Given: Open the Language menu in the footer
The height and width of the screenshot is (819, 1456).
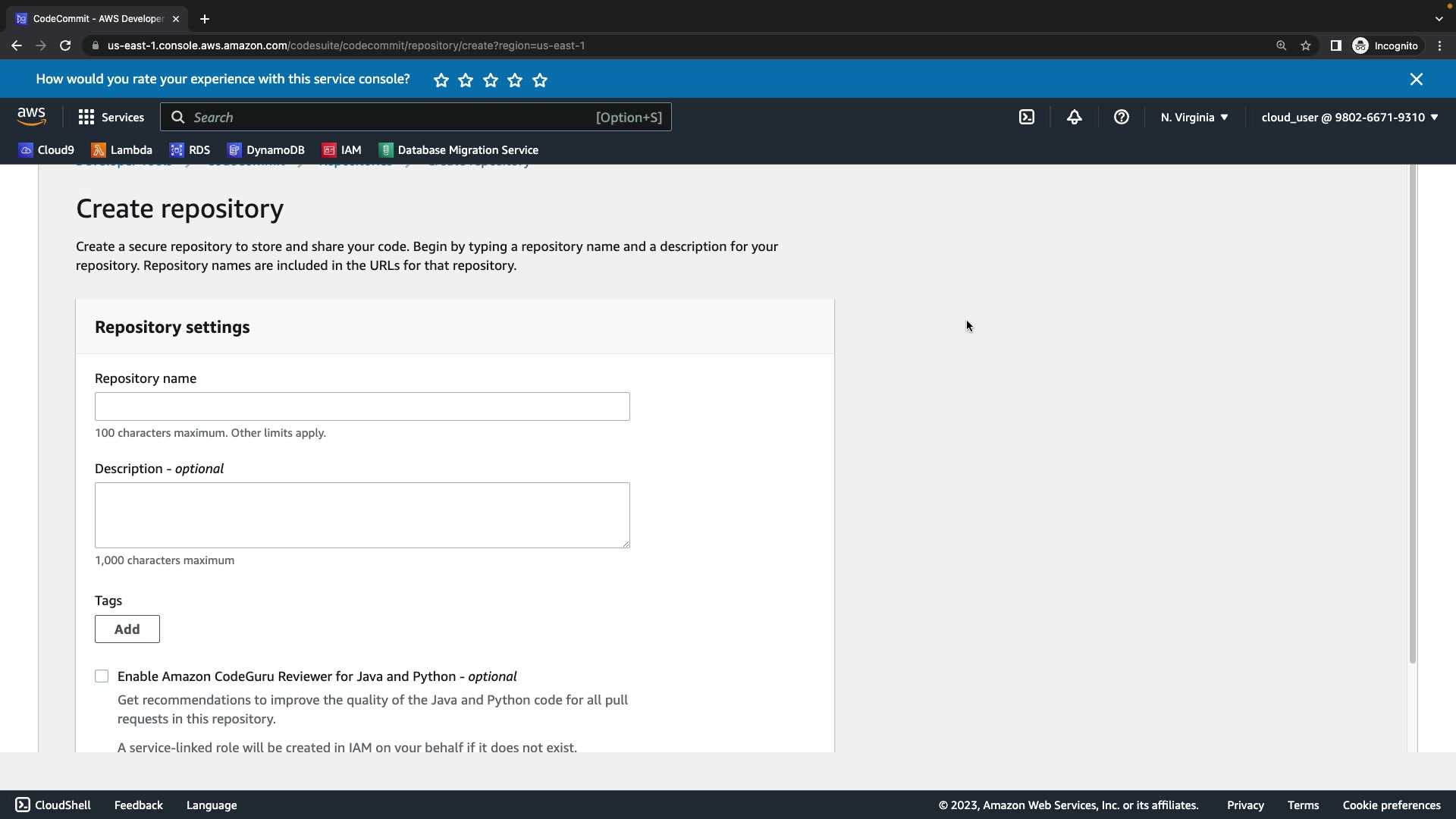Looking at the screenshot, I should pyautogui.click(x=212, y=805).
